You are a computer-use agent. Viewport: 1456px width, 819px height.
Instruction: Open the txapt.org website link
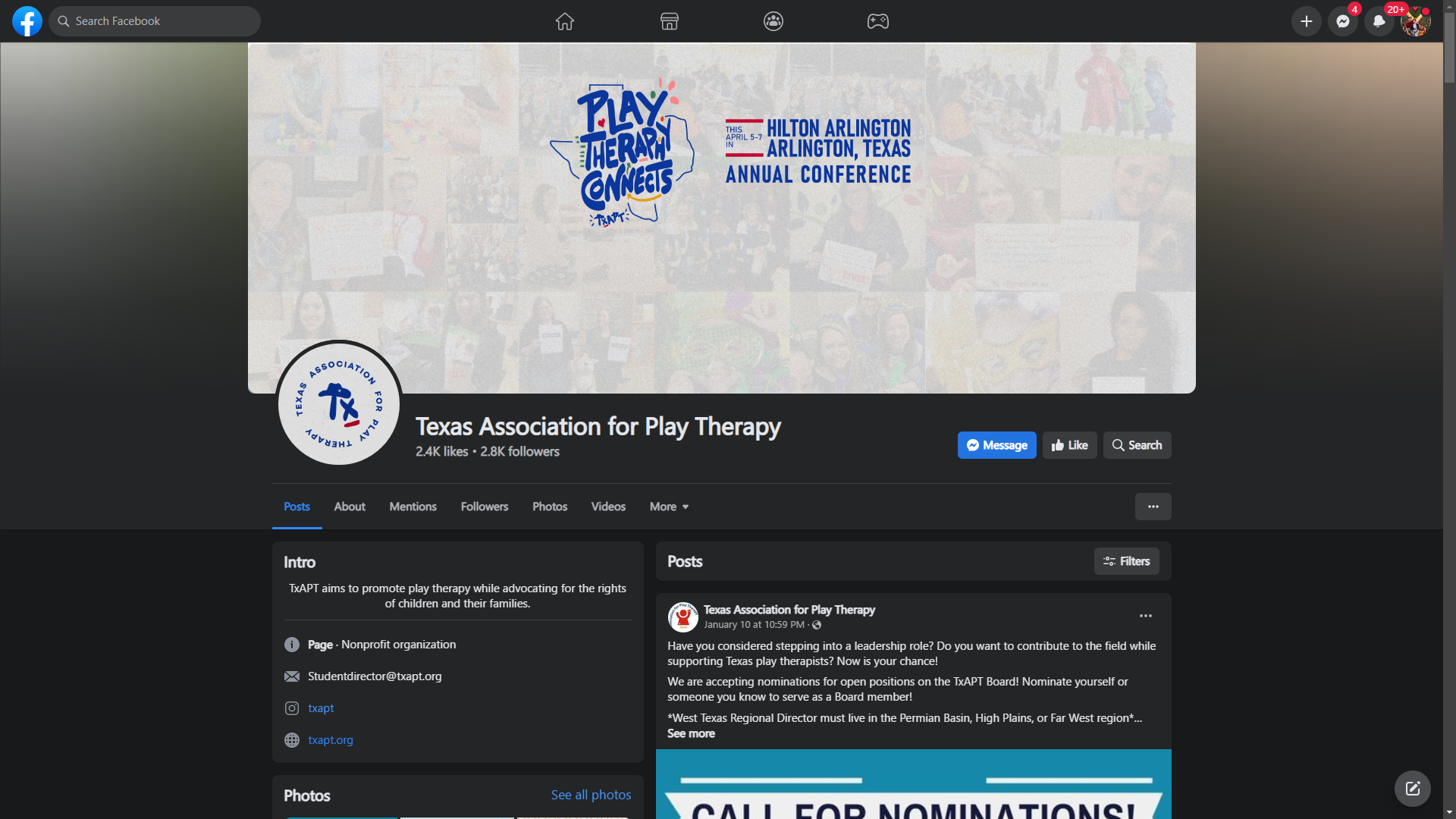click(x=331, y=740)
